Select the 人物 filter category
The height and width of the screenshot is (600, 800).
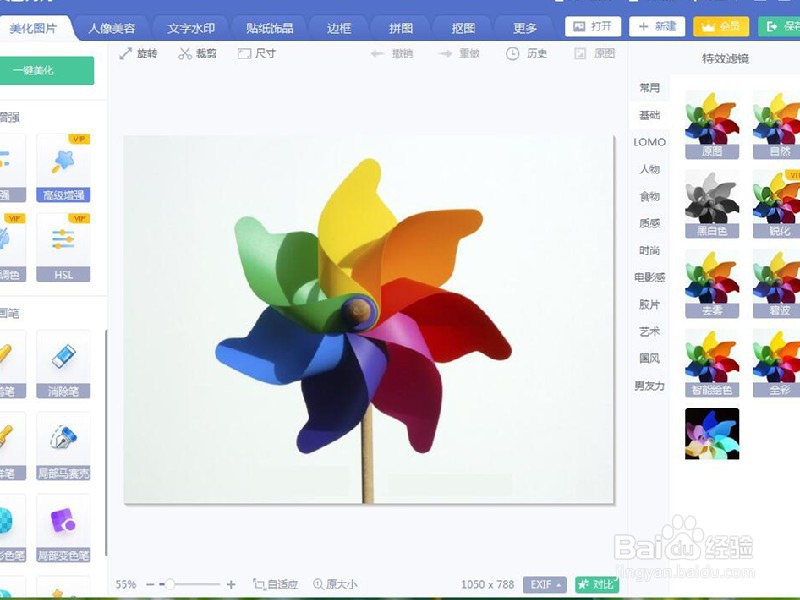tap(649, 169)
